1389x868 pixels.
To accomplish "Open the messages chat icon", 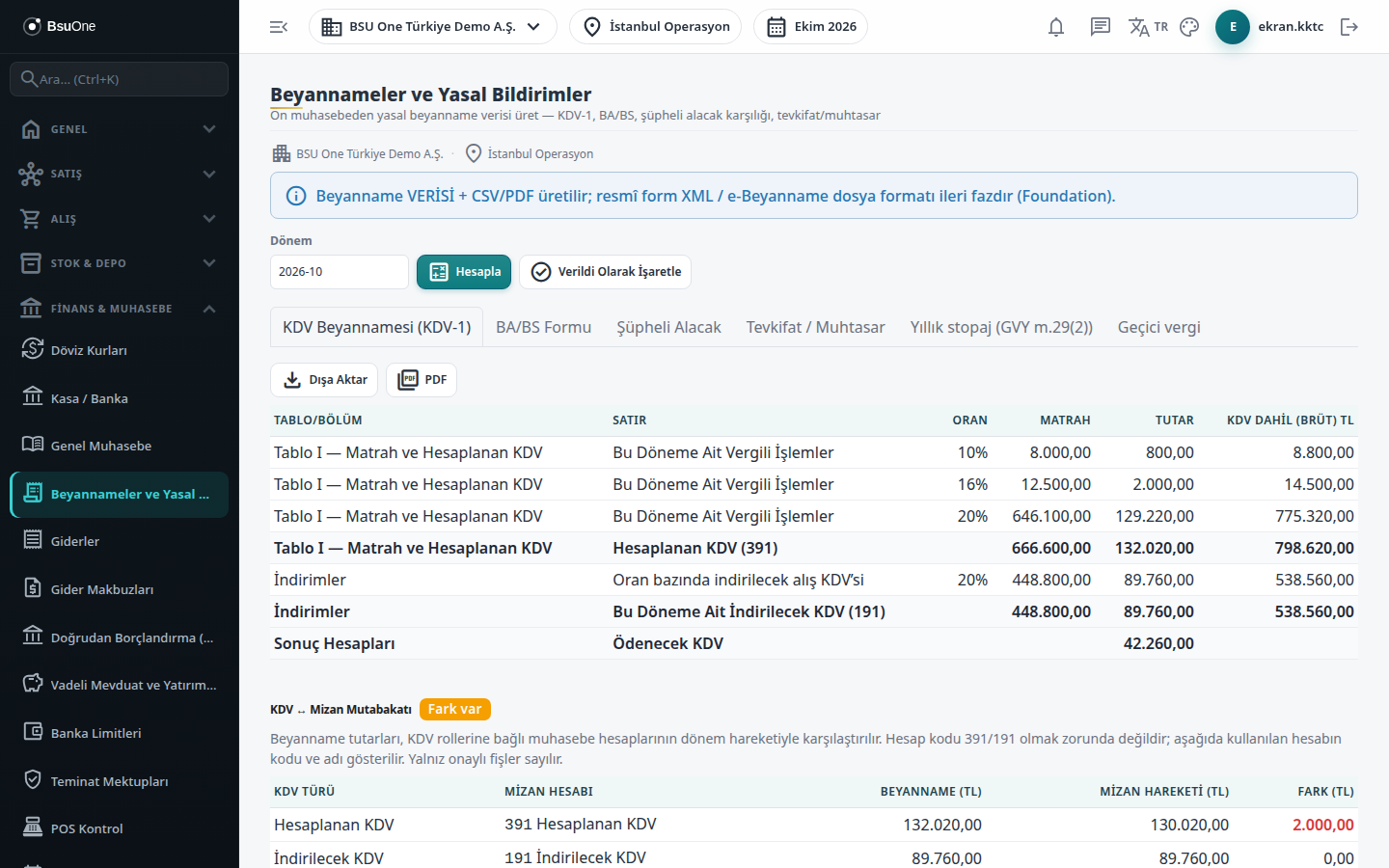I will click(x=1100, y=27).
